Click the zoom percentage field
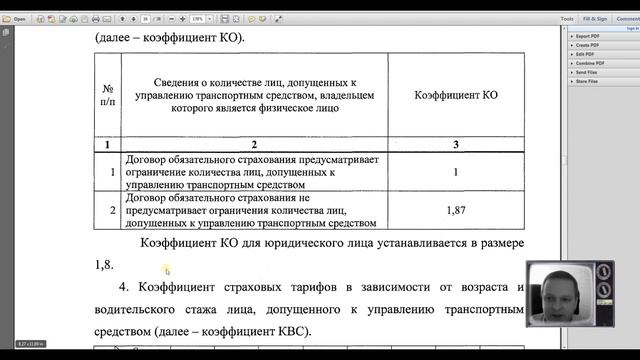The height and width of the screenshot is (360, 640). (198, 19)
